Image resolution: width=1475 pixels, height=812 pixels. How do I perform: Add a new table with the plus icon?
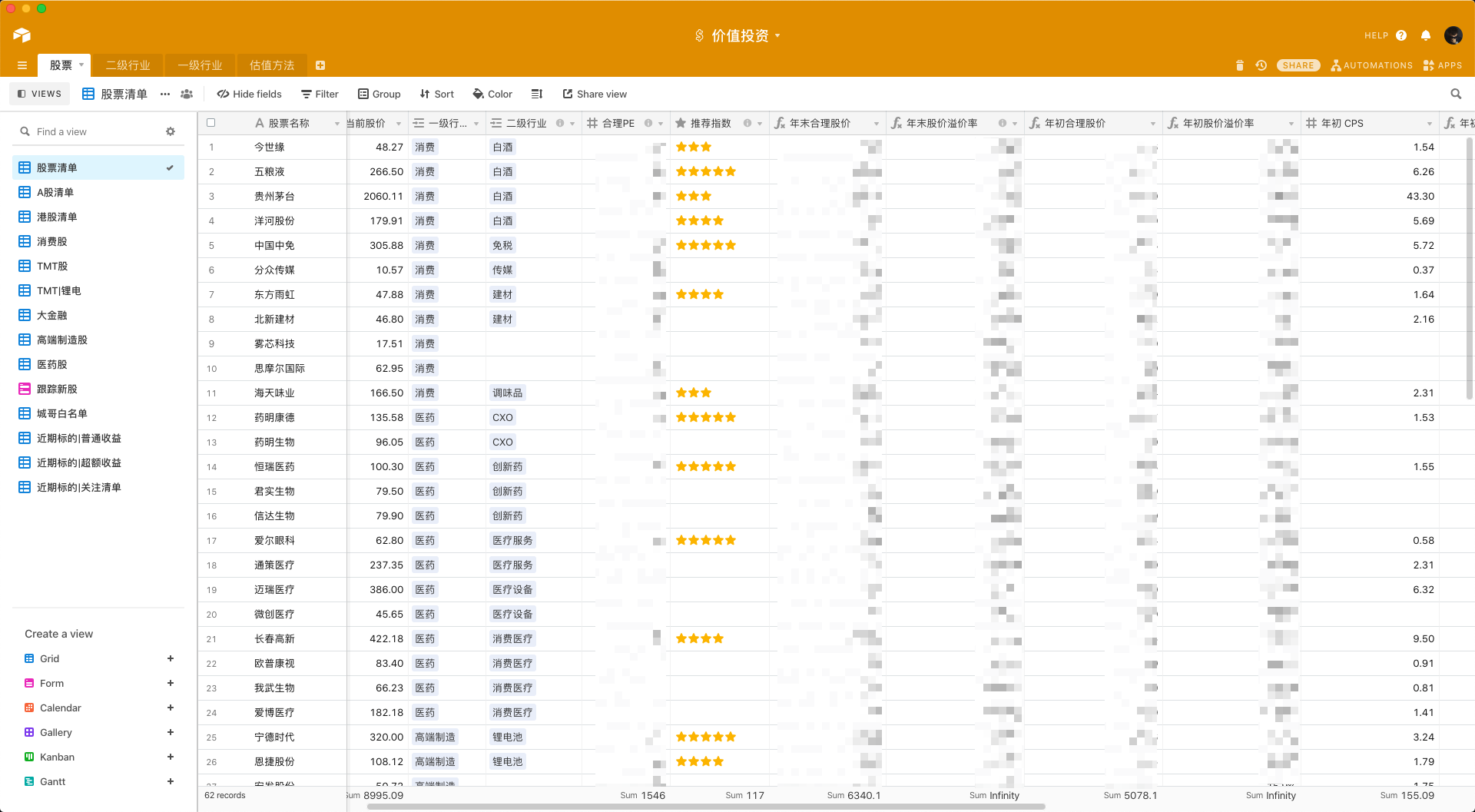(320, 66)
